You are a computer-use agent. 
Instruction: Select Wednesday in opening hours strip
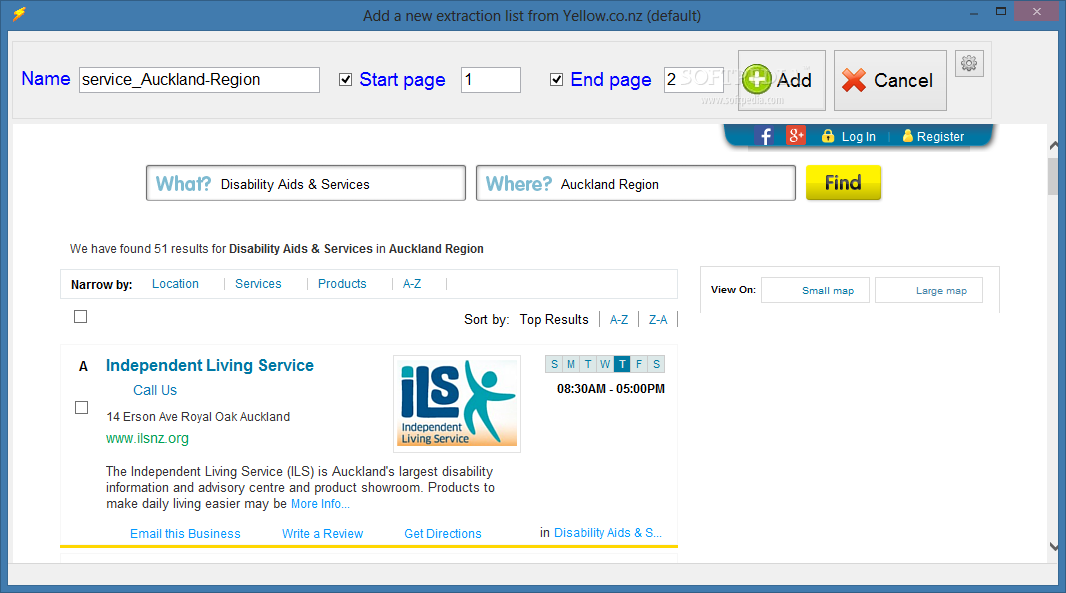pos(605,365)
